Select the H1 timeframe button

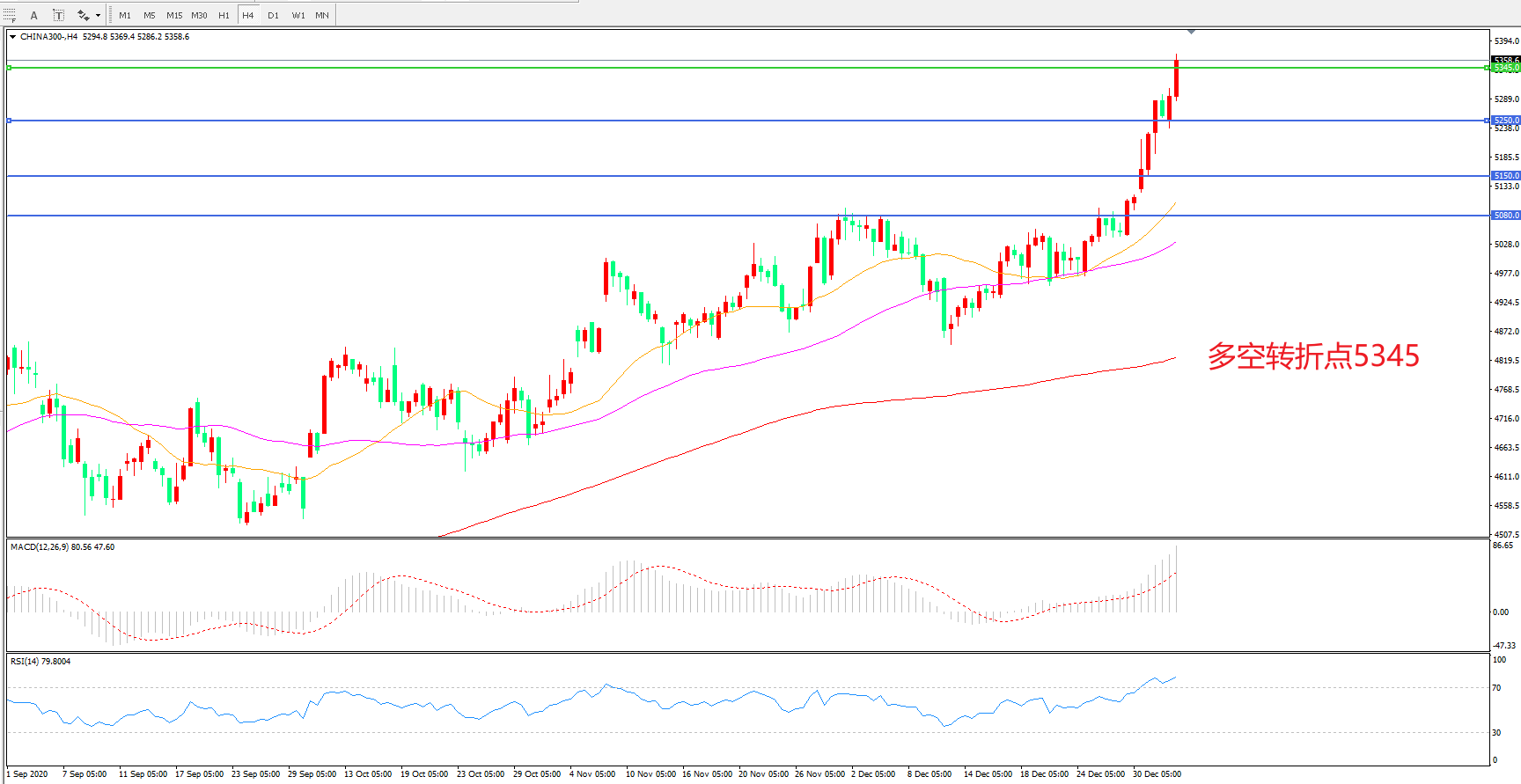[224, 15]
